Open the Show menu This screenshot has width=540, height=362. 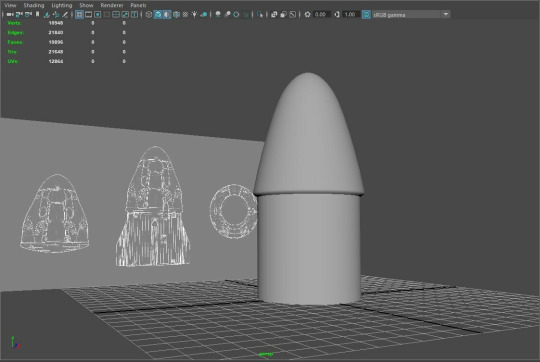point(86,5)
